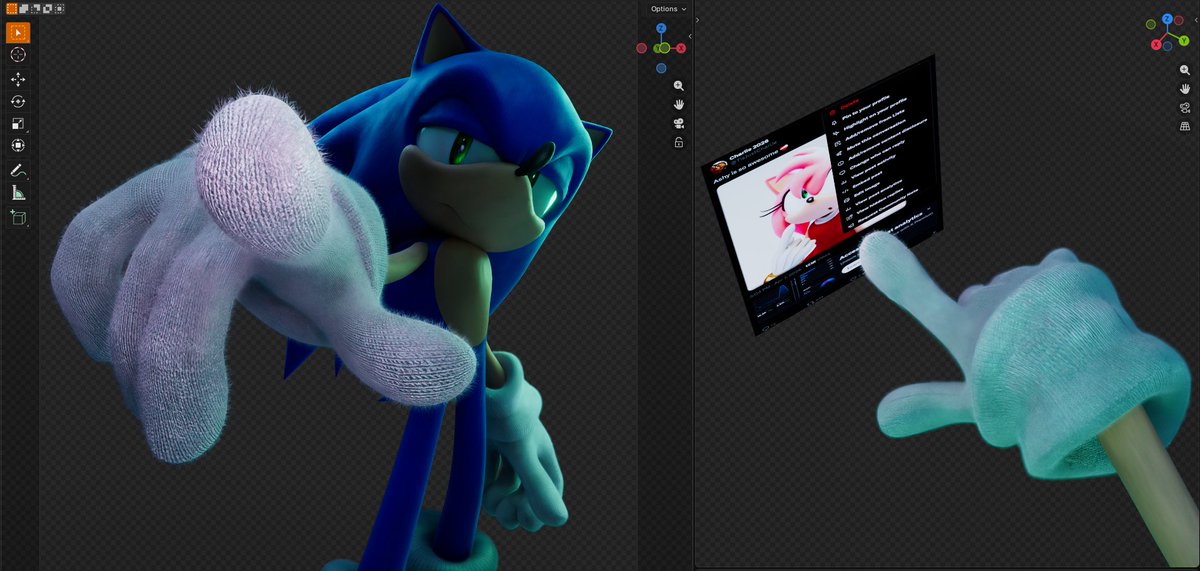The height and width of the screenshot is (571, 1200).
Task: Select the Transform tool
Action: coord(18,145)
